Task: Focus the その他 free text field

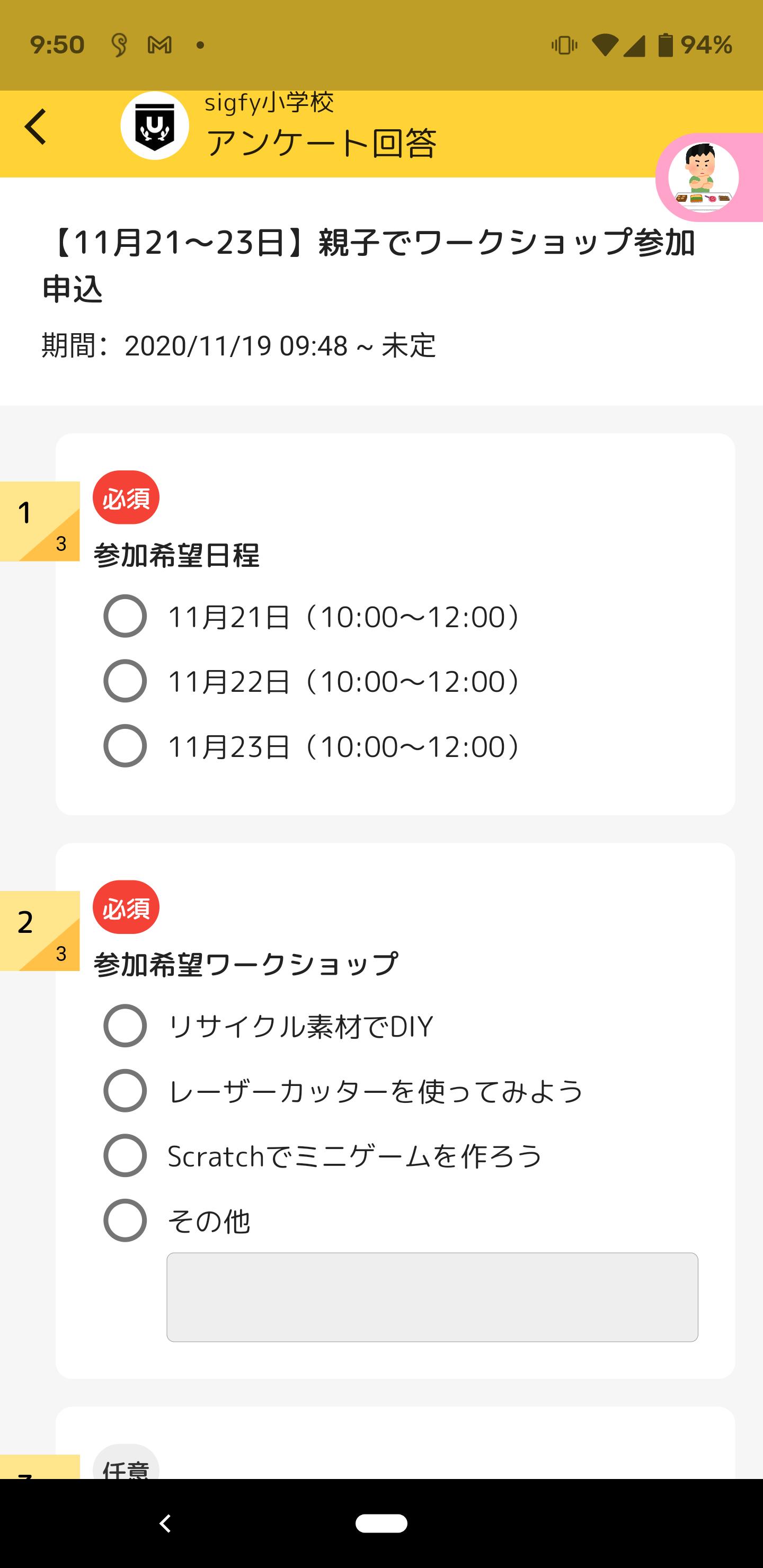Action: pyautogui.click(x=432, y=1297)
